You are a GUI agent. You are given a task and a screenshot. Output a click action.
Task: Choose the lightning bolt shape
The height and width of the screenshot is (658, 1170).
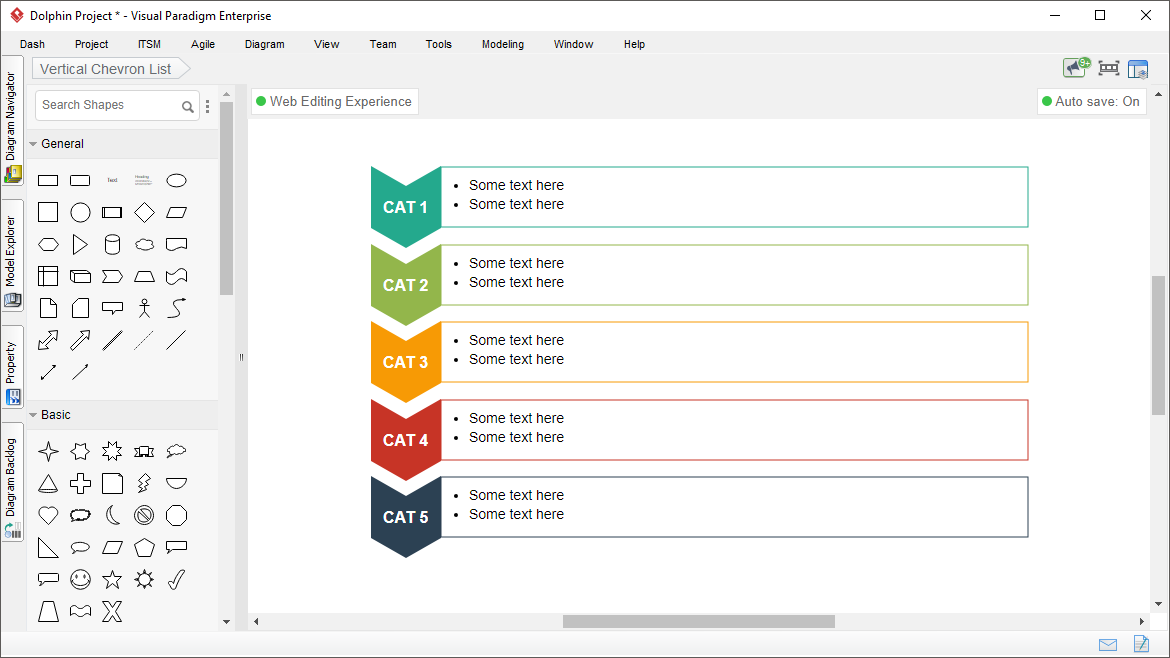pos(144,483)
